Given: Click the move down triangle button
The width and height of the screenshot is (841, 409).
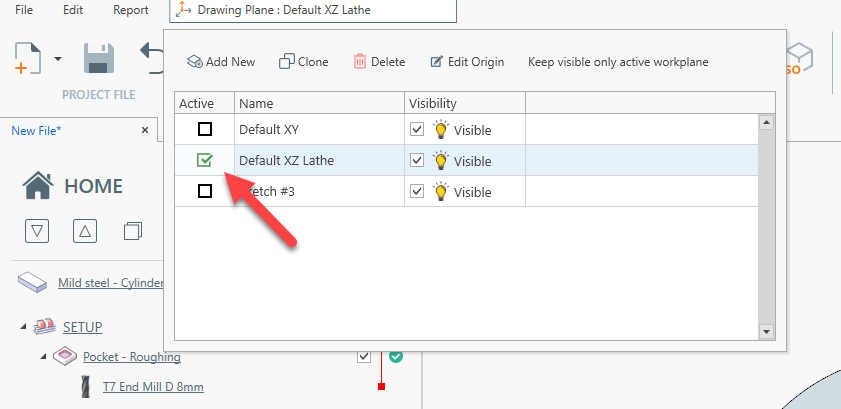Looking at the screenshot, I should pyautogui.click(x=37, y=231).
